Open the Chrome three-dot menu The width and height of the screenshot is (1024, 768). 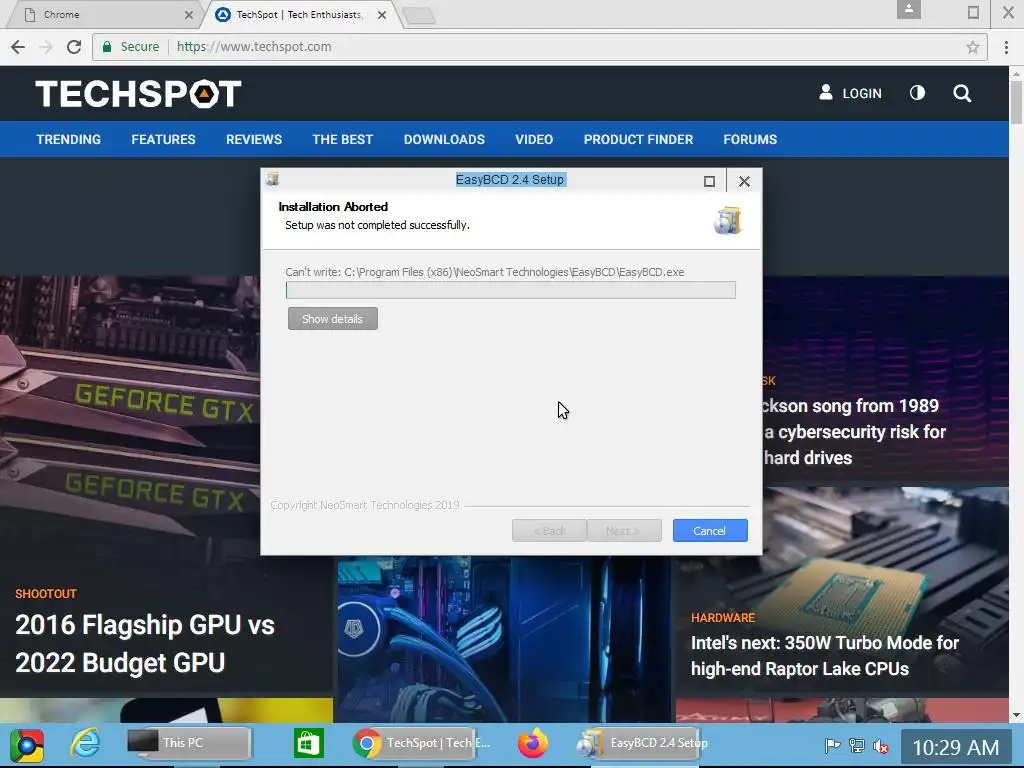tap(1006, 47)
